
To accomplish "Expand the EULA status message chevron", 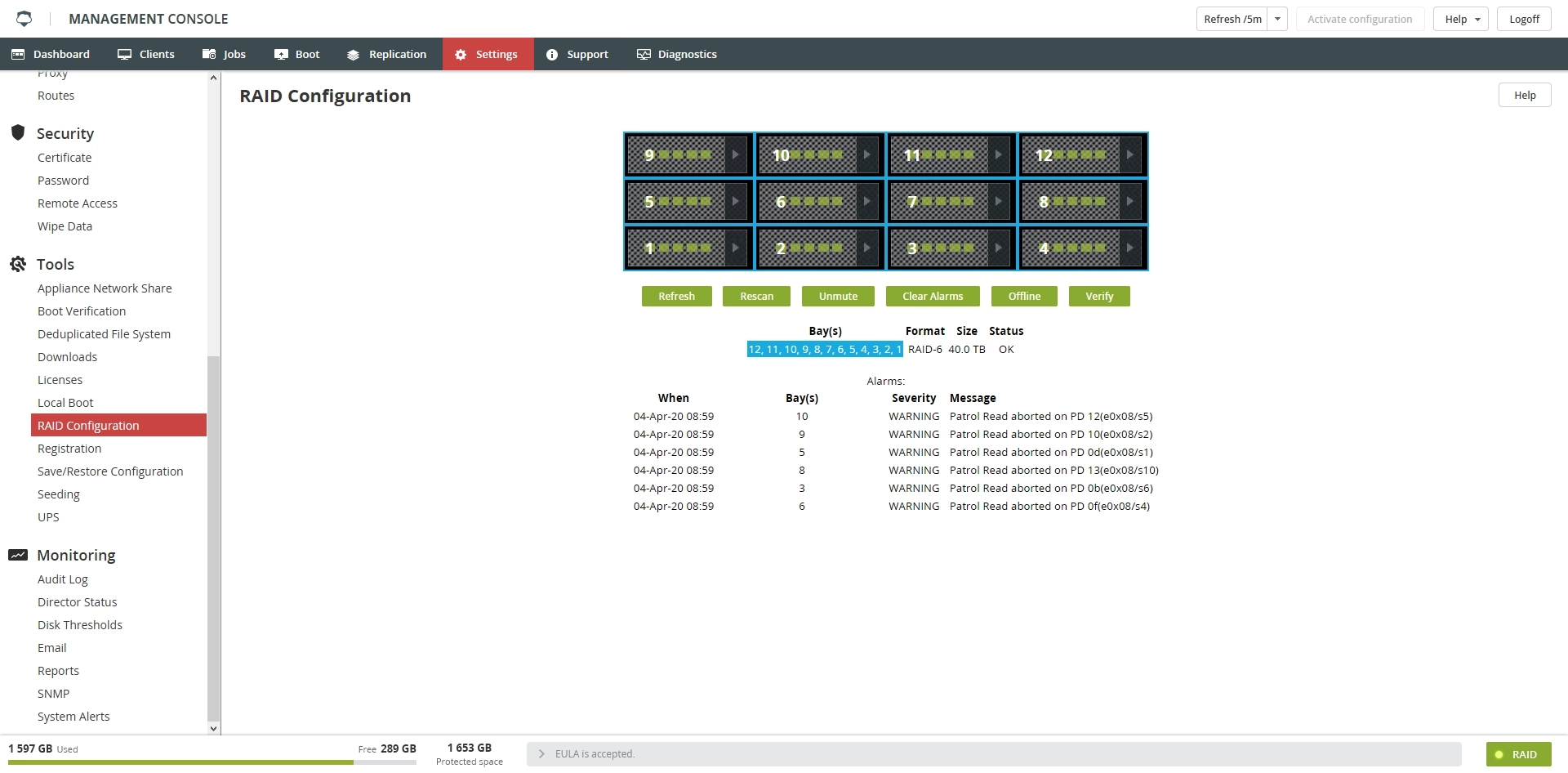I will coord(541,753).
